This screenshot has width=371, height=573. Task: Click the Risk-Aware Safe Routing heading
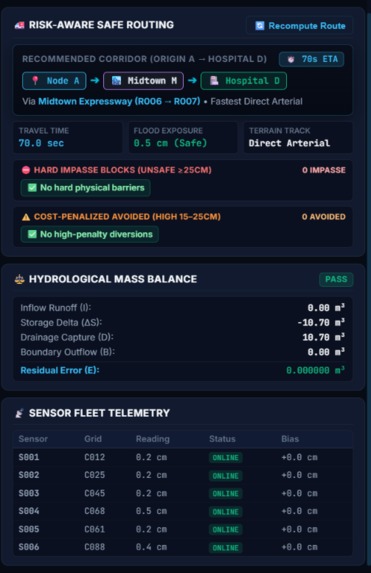coord(101,25)
